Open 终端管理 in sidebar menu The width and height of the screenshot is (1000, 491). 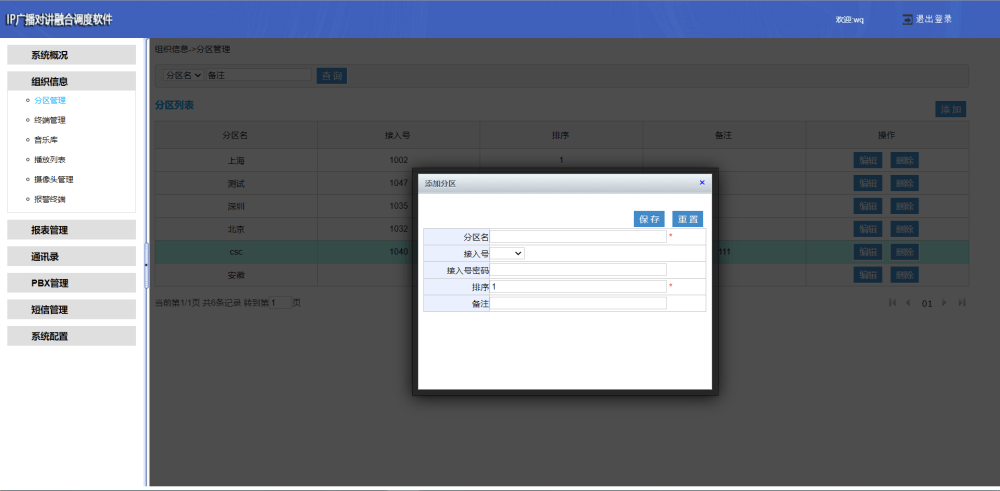point(50,120)
